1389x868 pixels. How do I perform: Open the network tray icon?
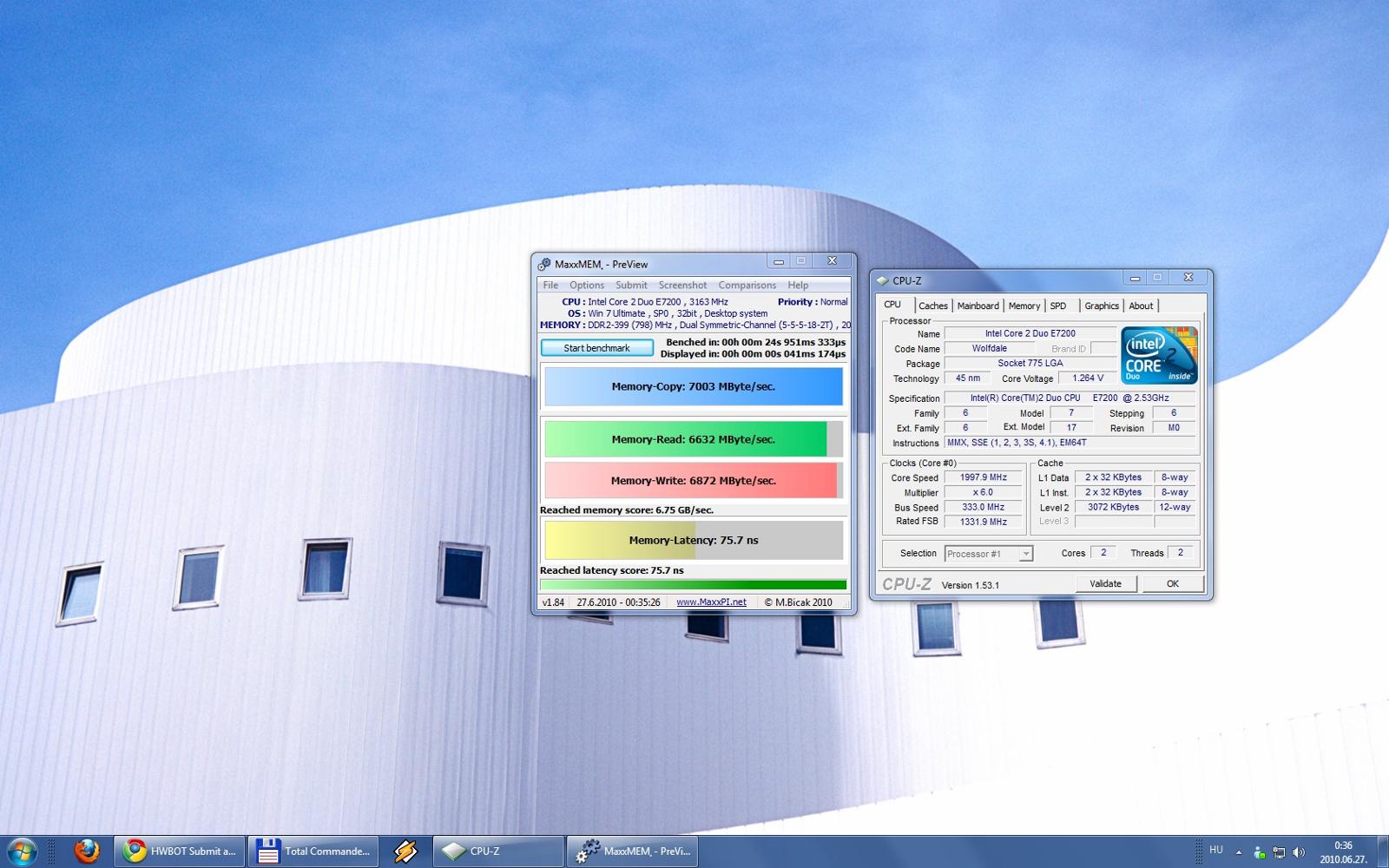tap(1279, 852)
